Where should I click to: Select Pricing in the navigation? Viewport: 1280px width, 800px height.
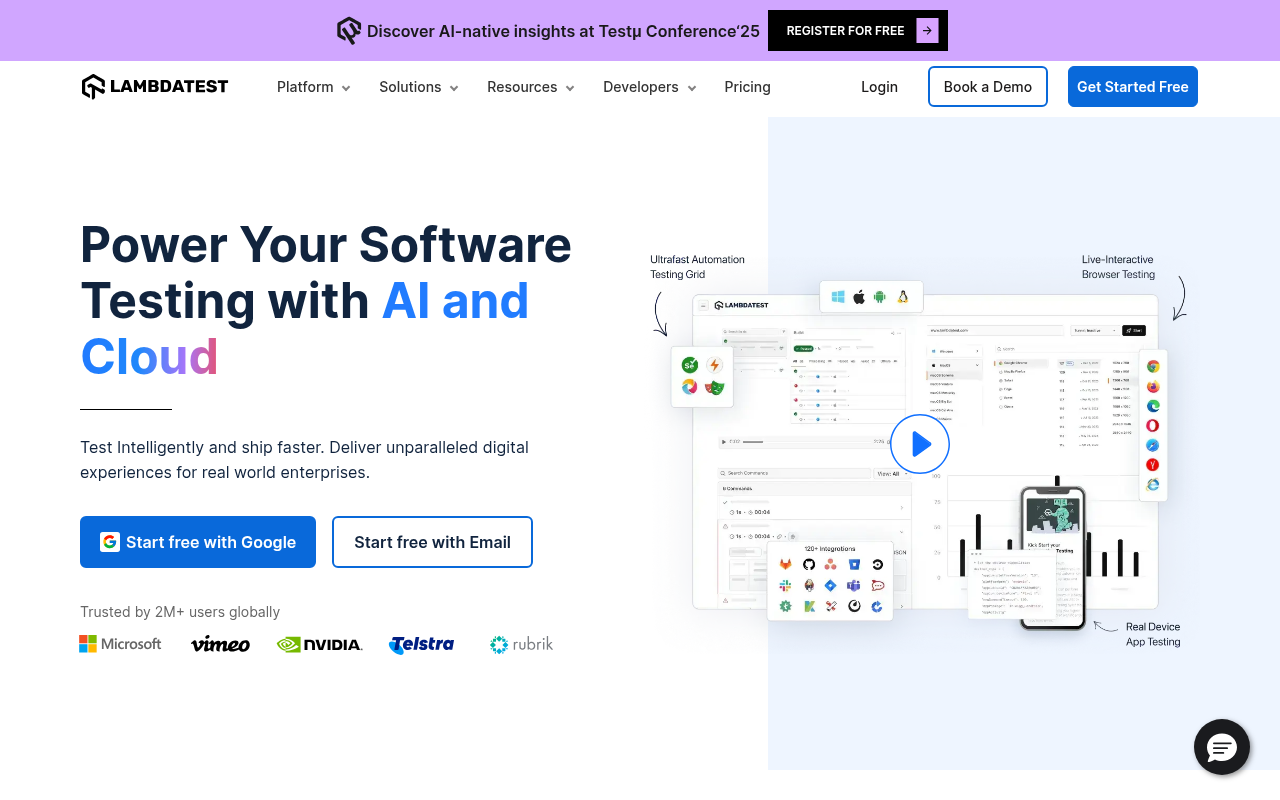click(747, 87)
